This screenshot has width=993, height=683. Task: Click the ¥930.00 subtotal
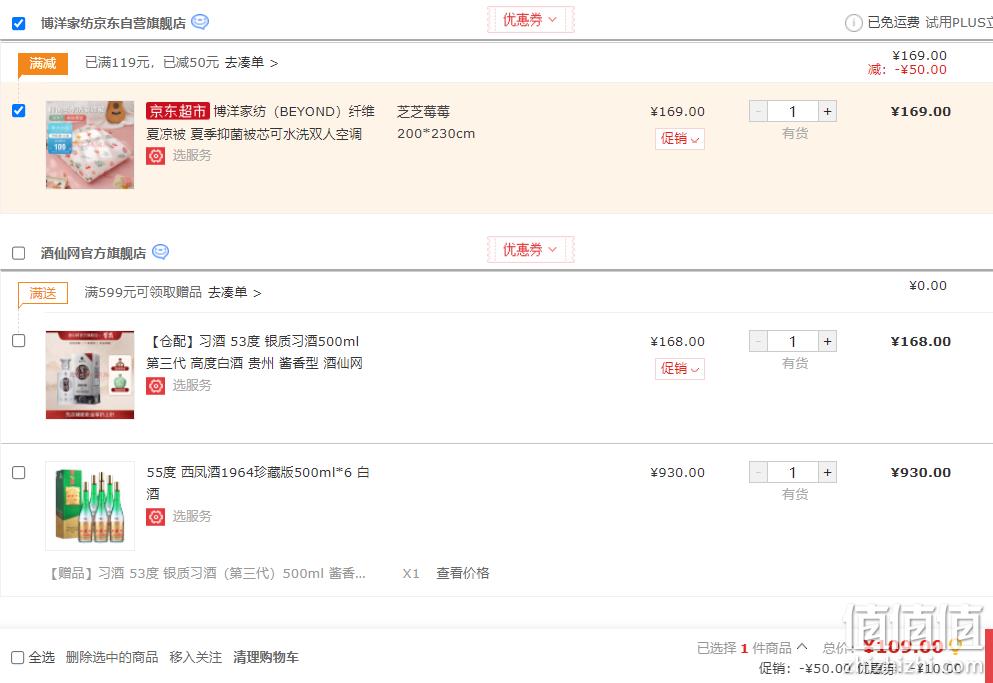tap(921, 473)
